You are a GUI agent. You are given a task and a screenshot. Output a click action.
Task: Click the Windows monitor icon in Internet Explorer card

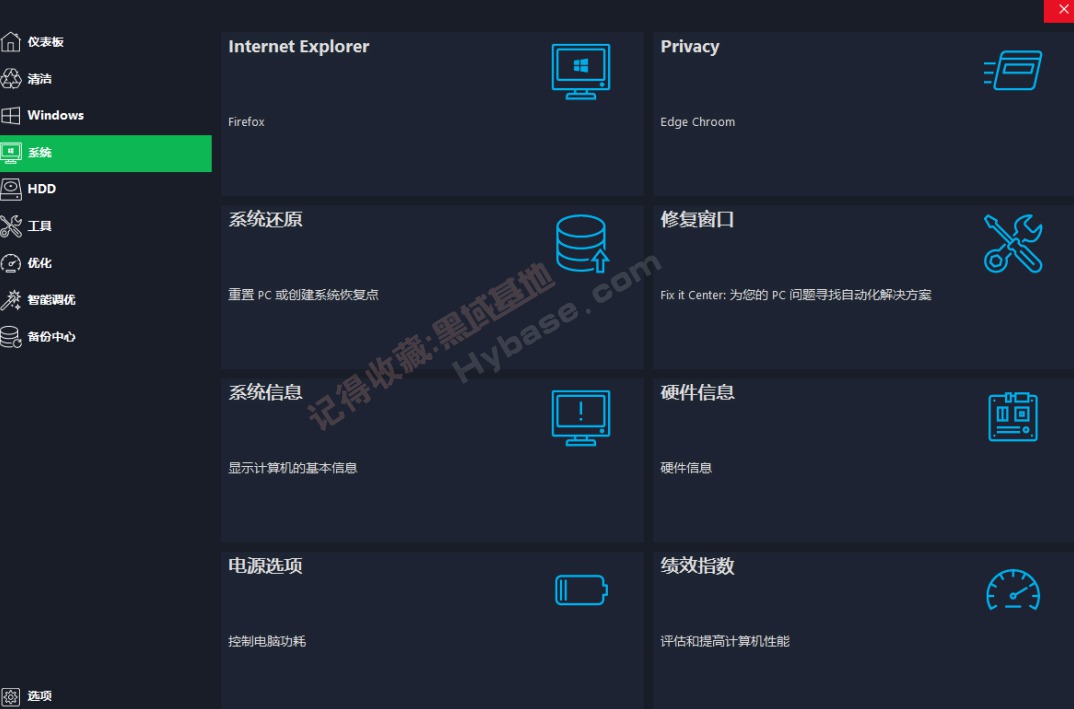[x=581, y=71]
